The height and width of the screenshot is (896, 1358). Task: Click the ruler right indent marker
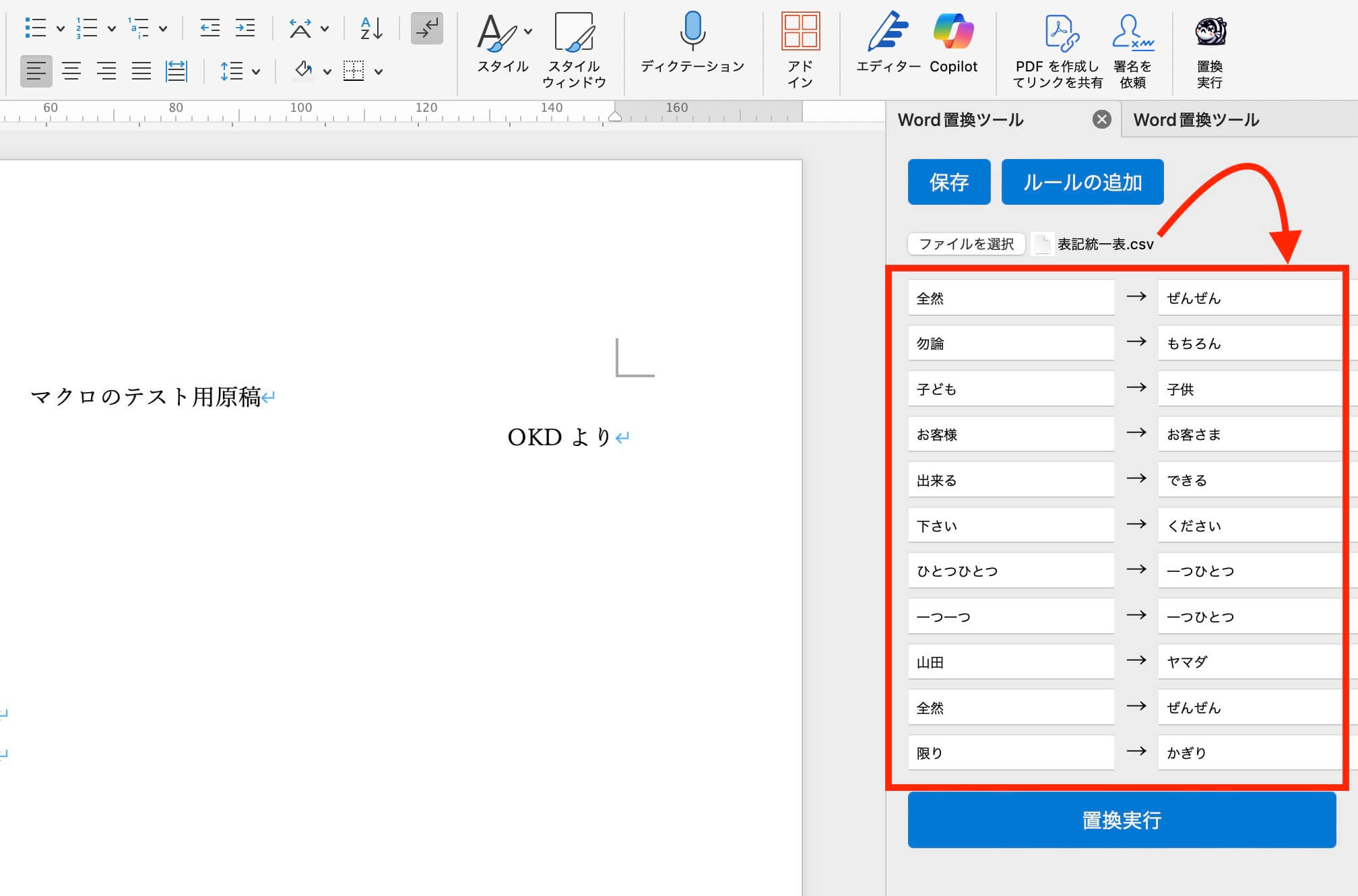coord(614,117)
